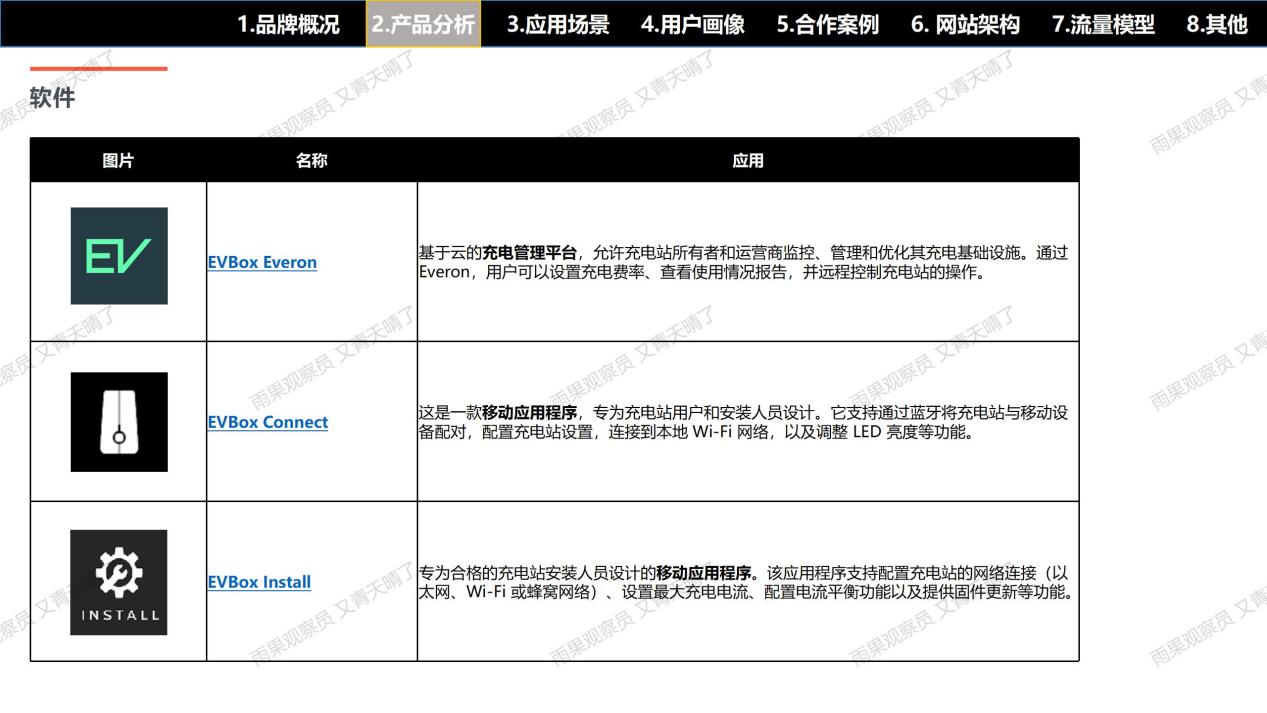The width and height of the screenshot is (1267, 713).
Task: Select the highlighted 2.产品分析 tab
Action: (x=423, y=24)
